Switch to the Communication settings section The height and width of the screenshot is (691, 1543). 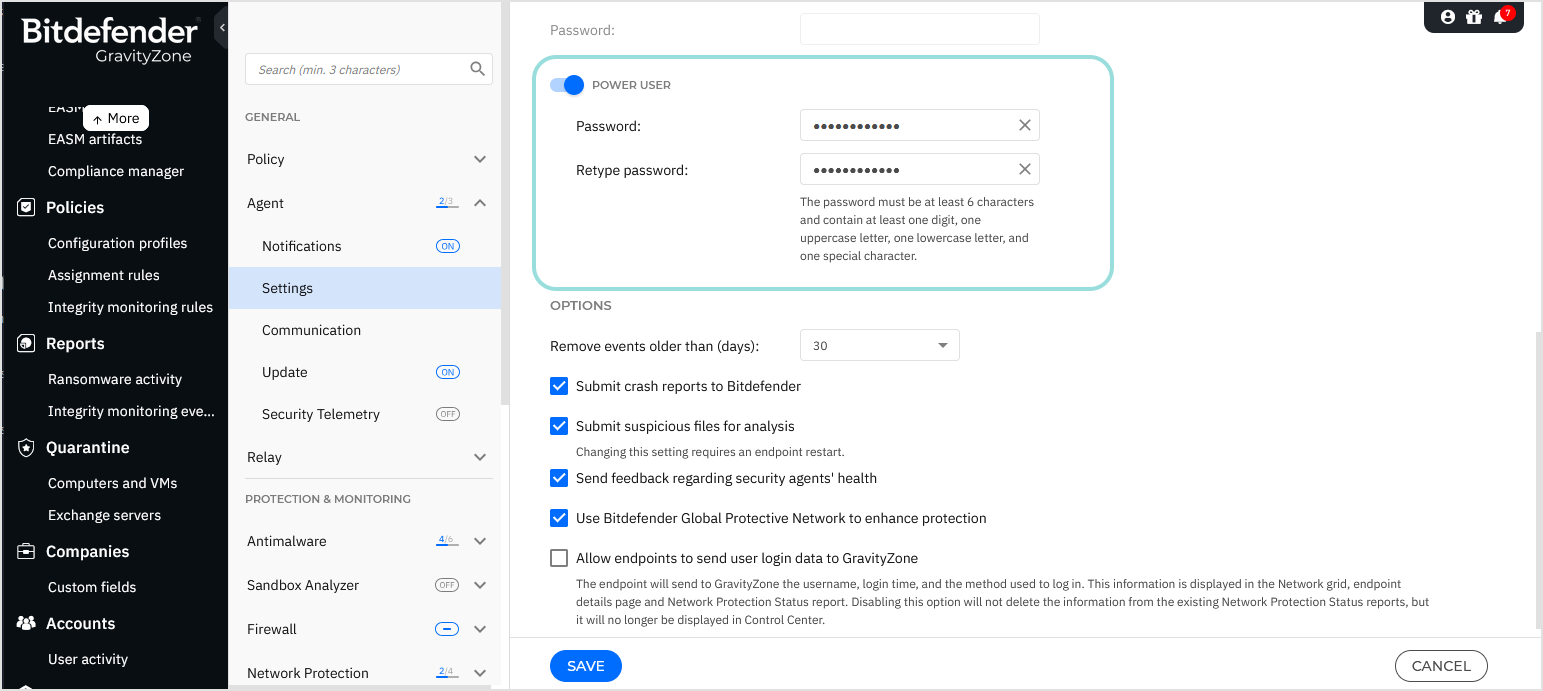[x=311, y=329]
